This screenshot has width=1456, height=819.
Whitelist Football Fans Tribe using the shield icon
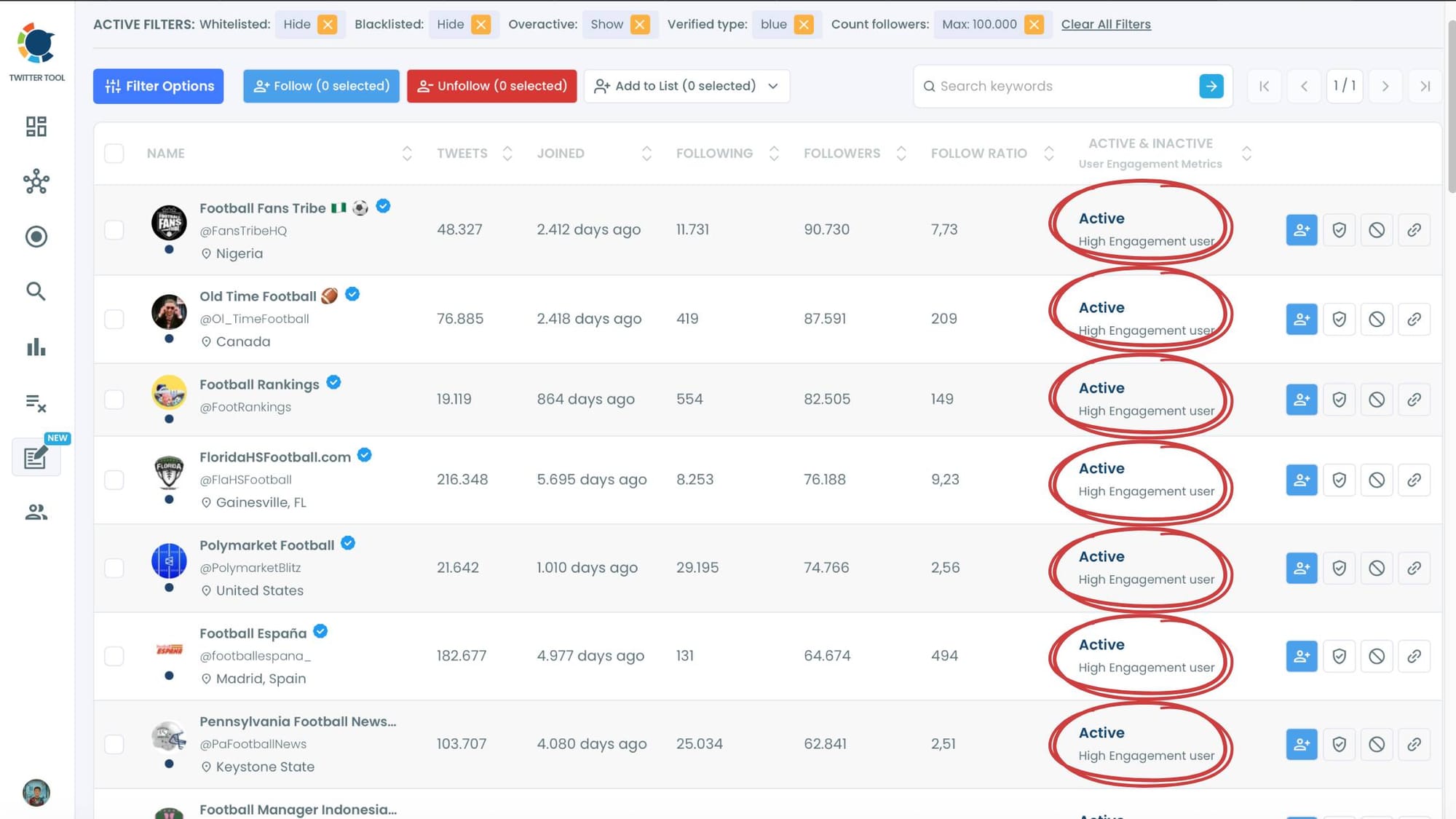point(1339,229)
